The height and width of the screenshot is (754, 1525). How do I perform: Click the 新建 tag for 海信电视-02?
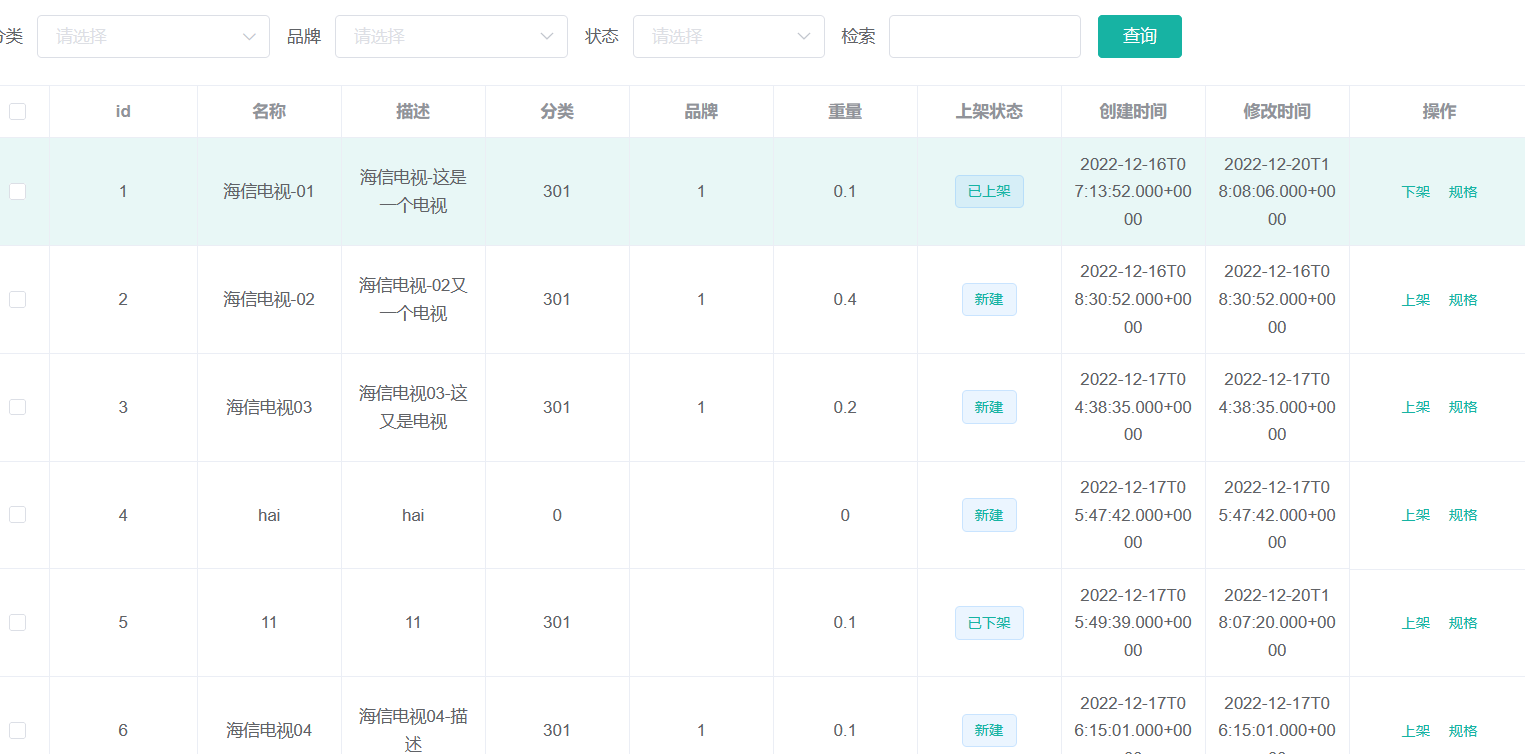pos(989,299)
